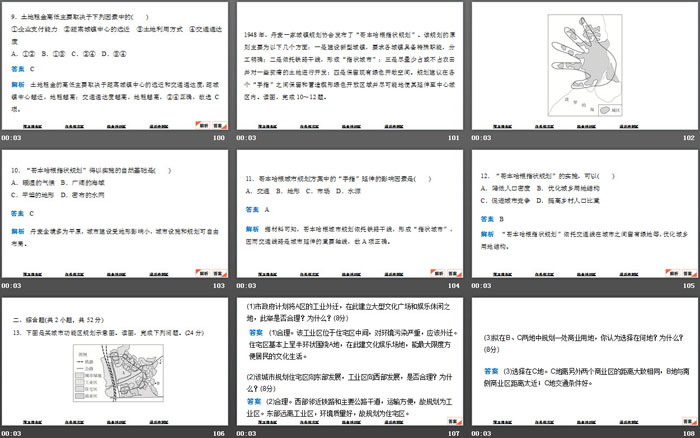Click the slide number 106 label
This screenshot has height=438, width=700.
click(x=219, y=433)
